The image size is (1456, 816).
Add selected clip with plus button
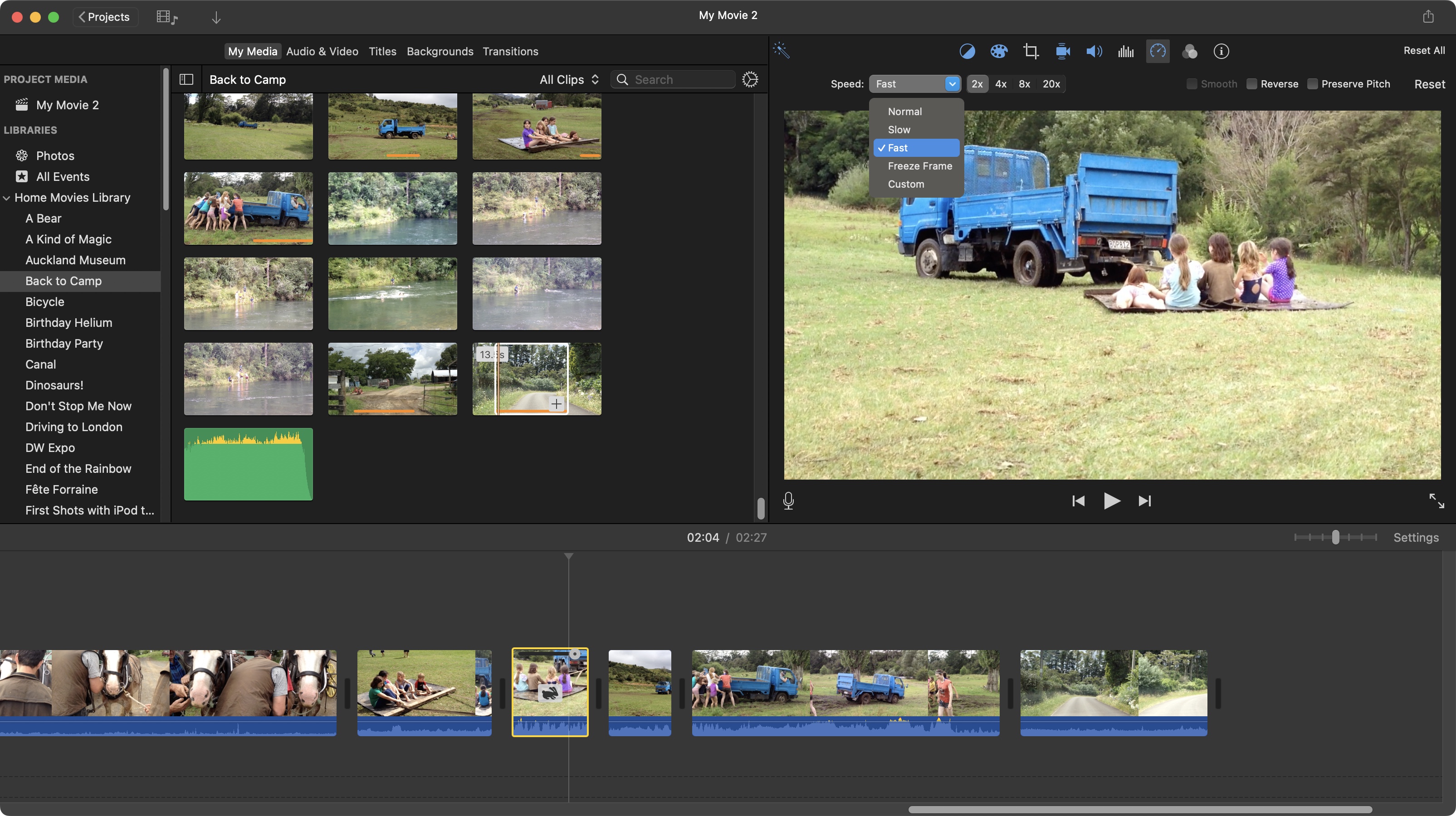557,403
